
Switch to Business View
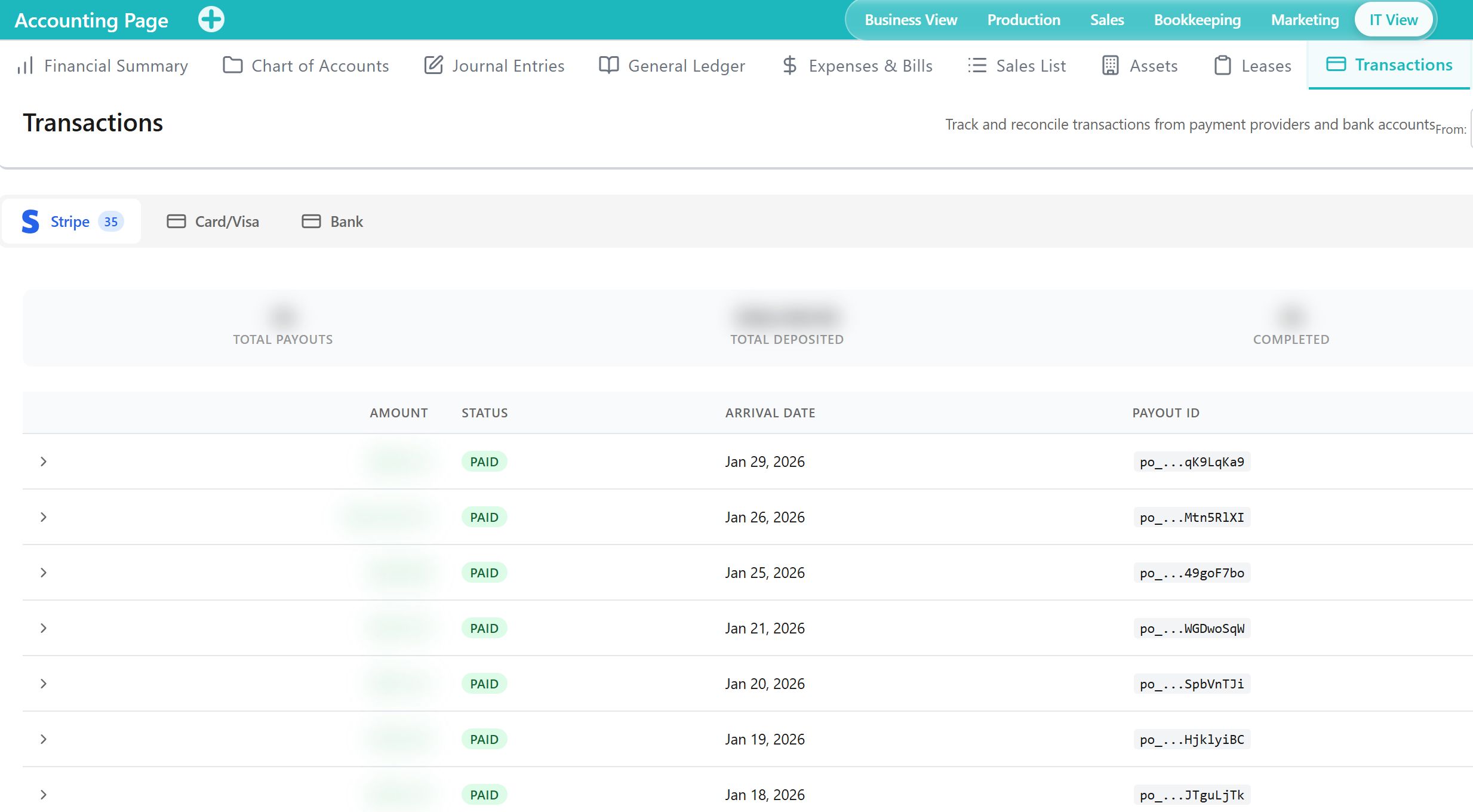[911, 20]
